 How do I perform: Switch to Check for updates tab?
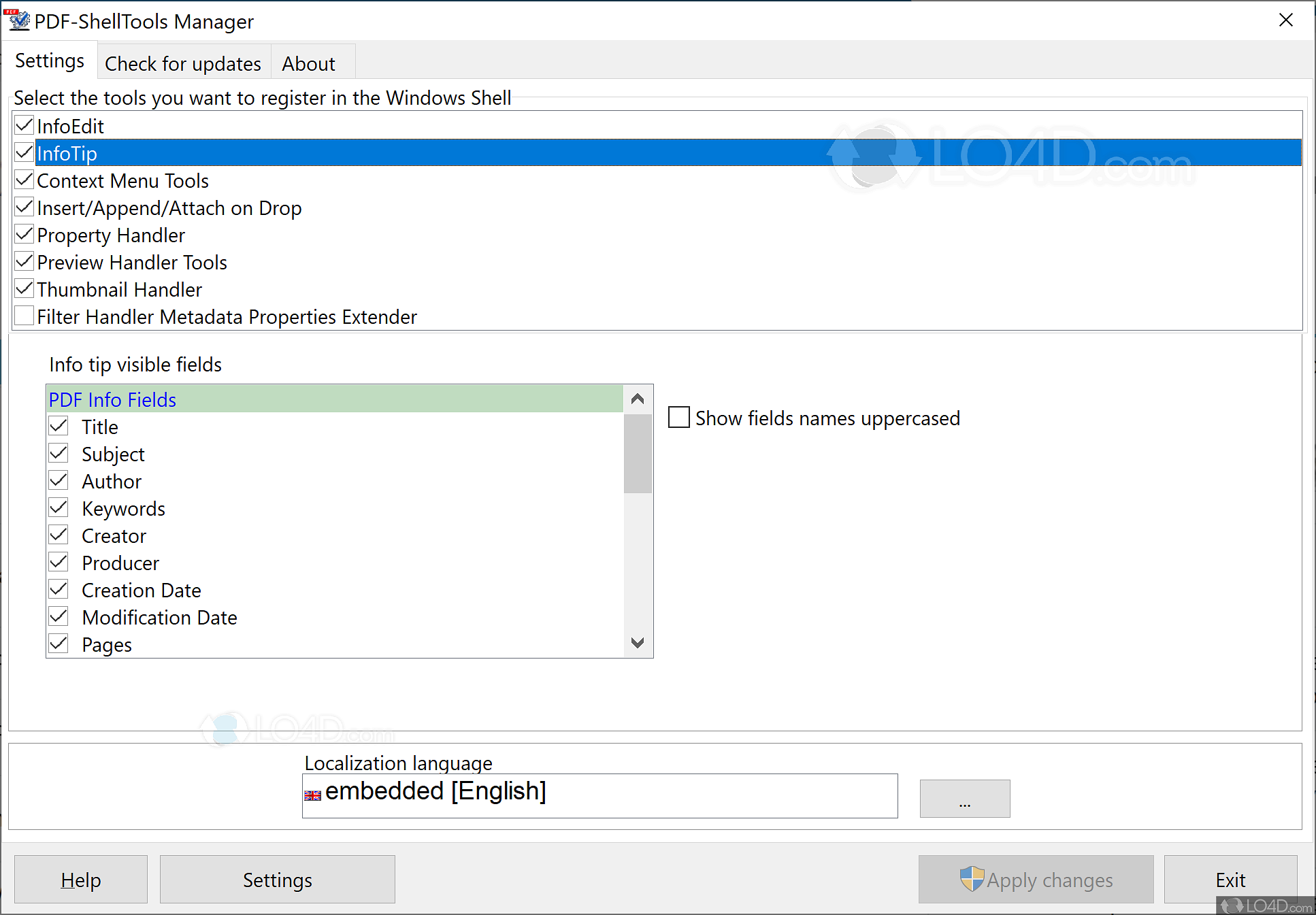tap(183, 63)
